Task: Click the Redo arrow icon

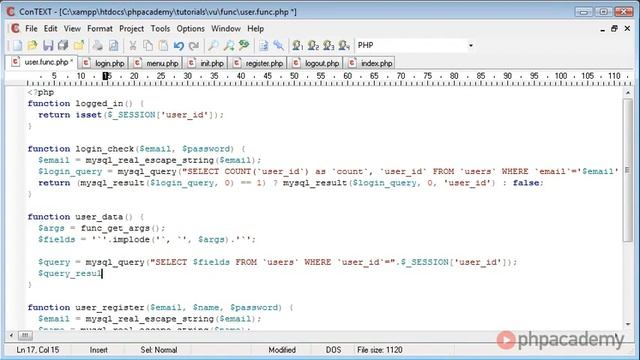Action: (x=194, y=45)
